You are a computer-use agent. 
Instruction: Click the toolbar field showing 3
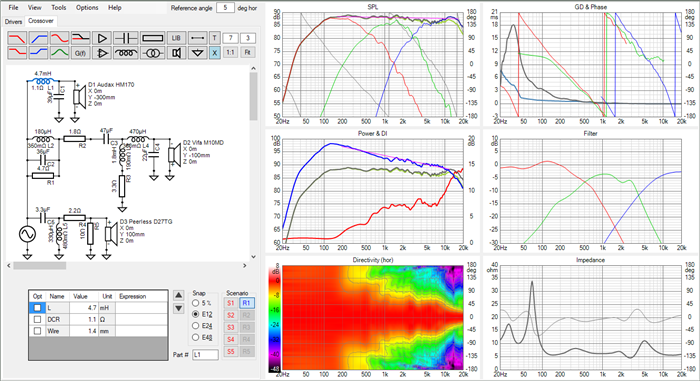tap(248, 38)
